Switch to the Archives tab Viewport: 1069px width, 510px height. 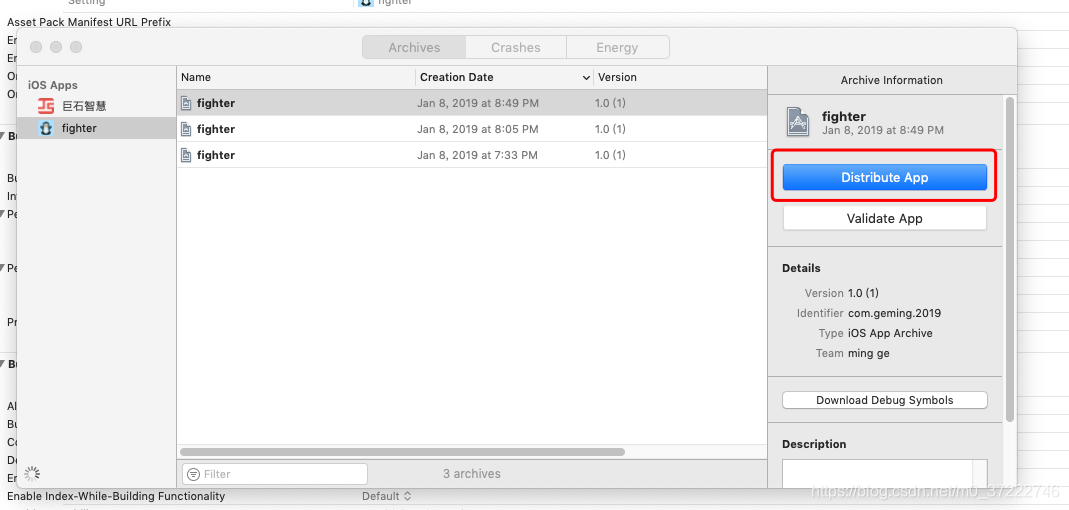click(x=414, y=48)
